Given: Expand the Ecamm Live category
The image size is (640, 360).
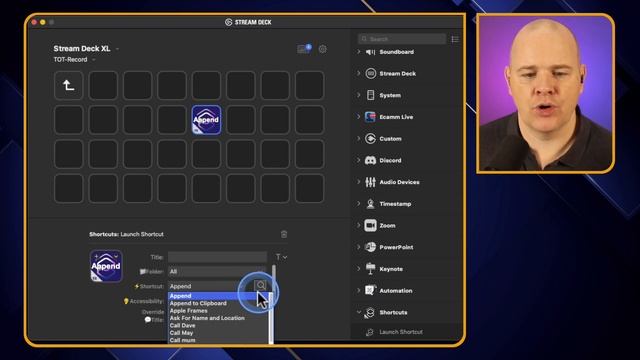Looking at the screenshot, I should pyautogui.click(x=359, y=117).
